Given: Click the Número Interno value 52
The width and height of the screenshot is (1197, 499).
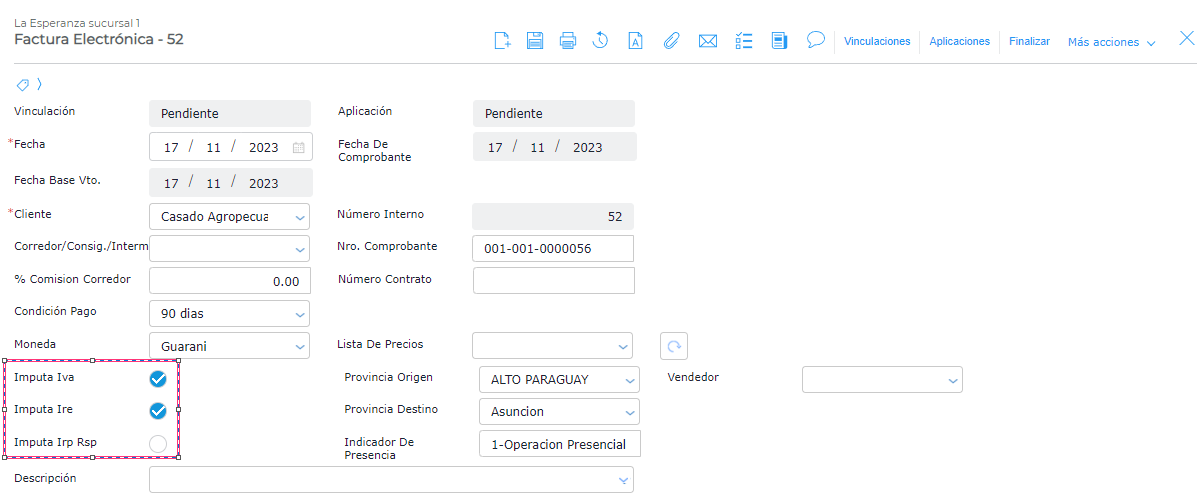Looking at the screenshot, I should pyautogui.click(x=553, y=217).
